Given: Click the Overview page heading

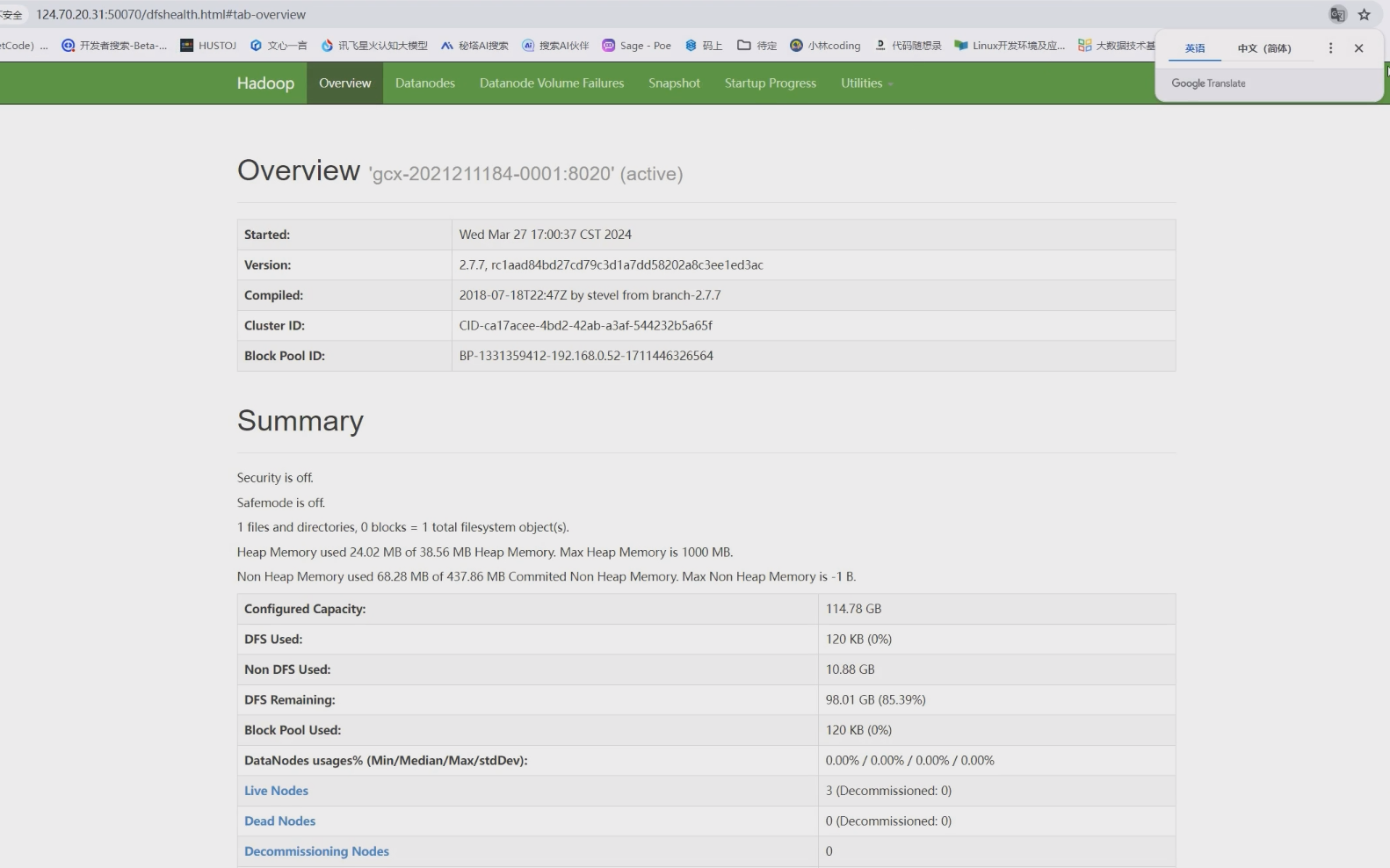Looking at the screenshot, I should [x=299, y=170].
